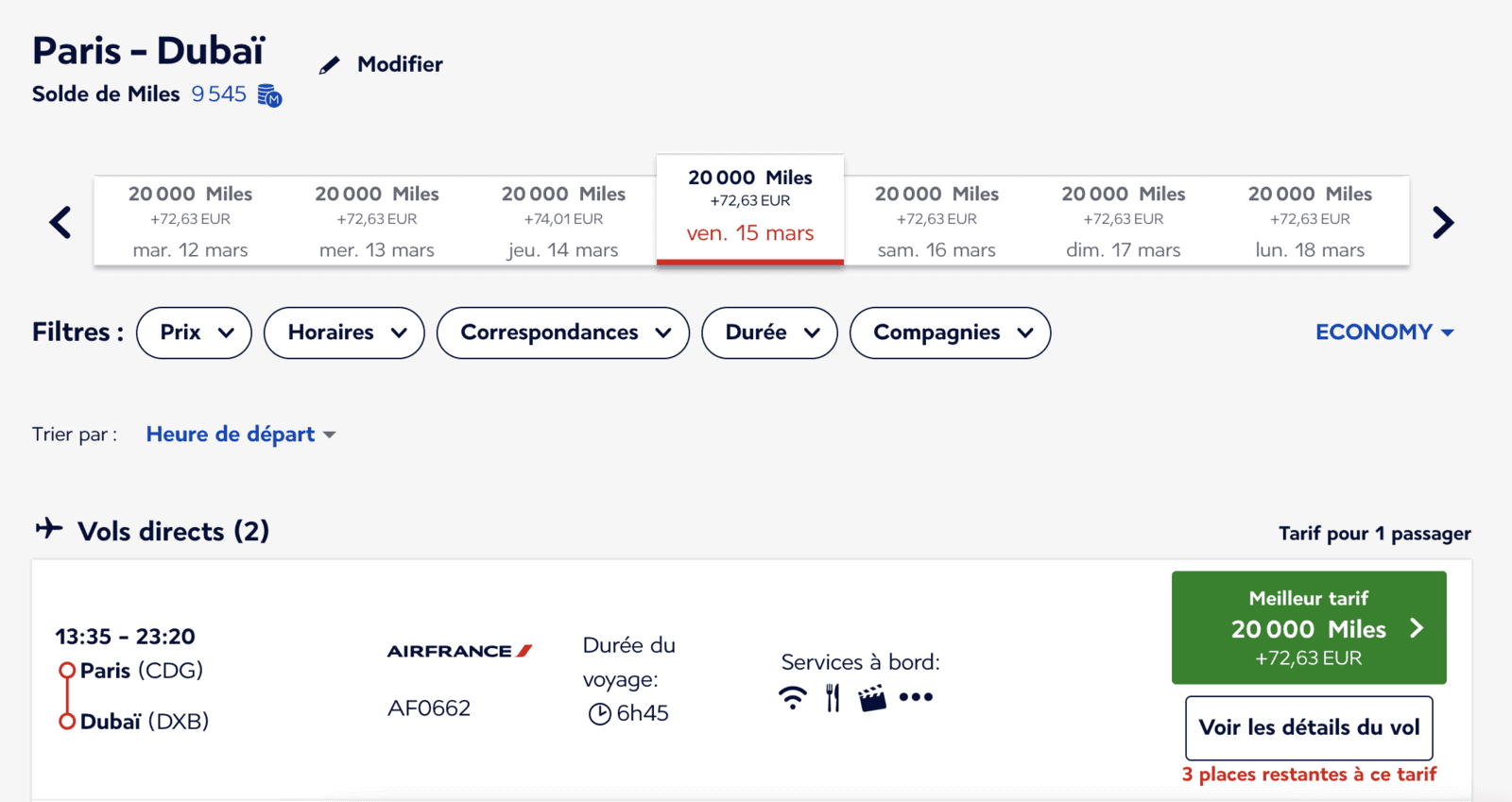Image resolution: width=1512 pixels, height=802 pixels.
Task: Choose the lun. 18 mars date
Action: pos(1310,222)
